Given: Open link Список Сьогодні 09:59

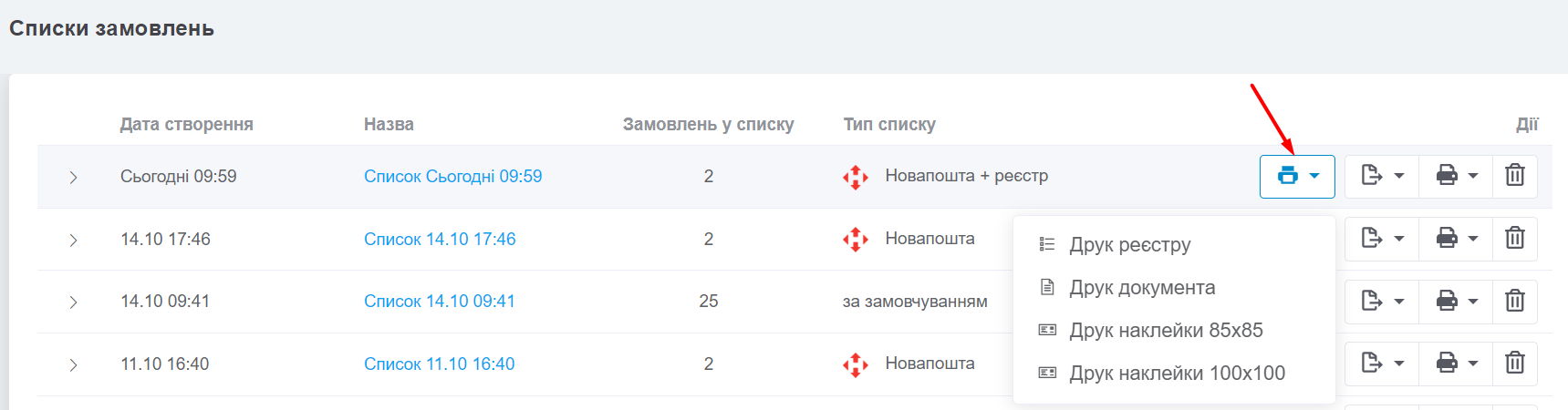Looking at the screenshot, I should [x=452, y=176].
